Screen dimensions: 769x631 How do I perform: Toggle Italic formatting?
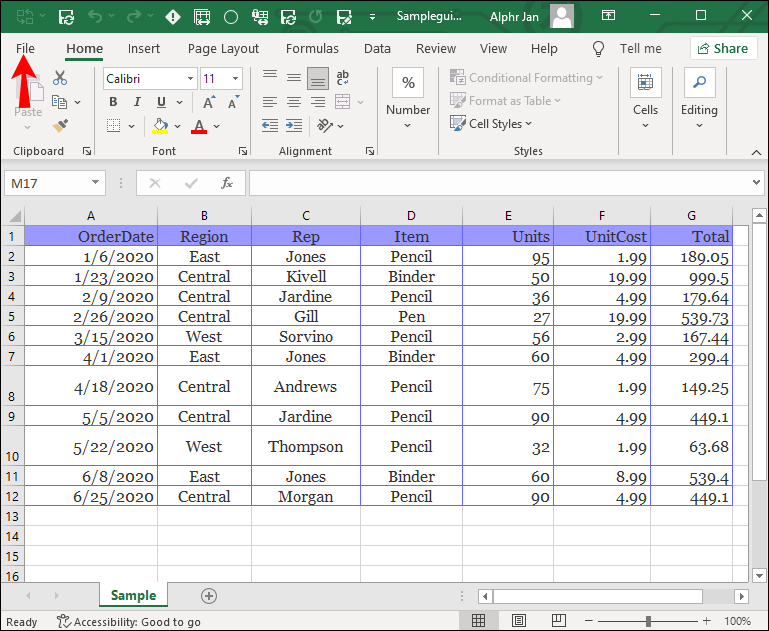(x=137, y=102)
